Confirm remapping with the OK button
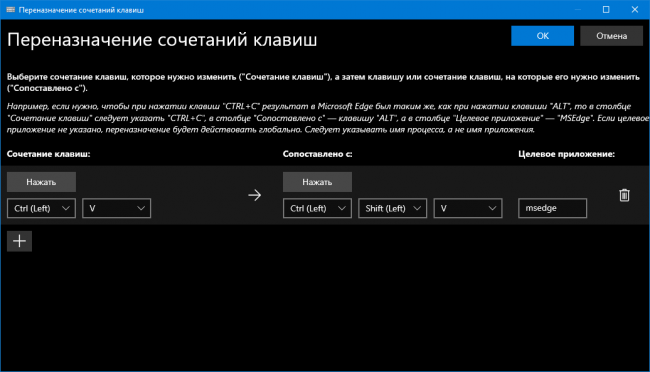Viewport: 650px width, 372px height. [542, 36]
